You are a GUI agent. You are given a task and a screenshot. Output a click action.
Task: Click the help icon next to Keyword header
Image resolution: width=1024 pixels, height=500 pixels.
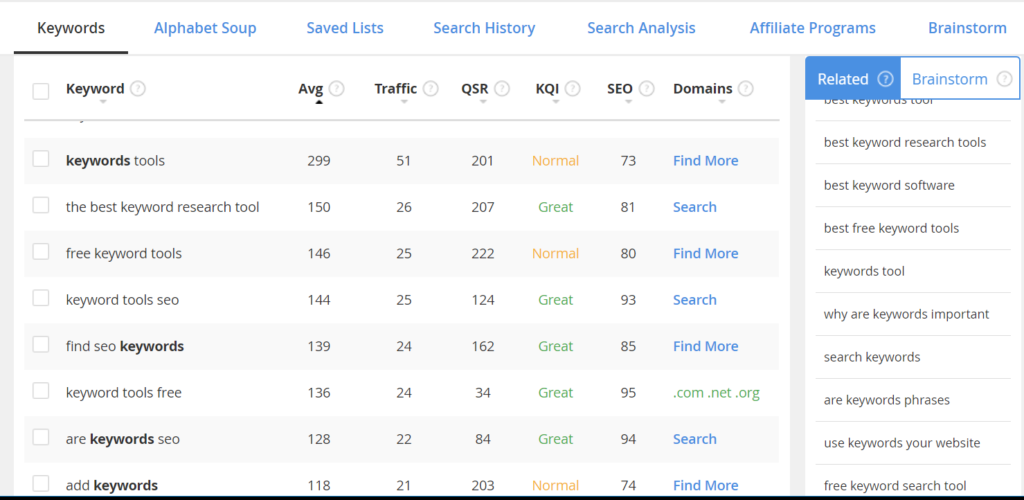[x=138, y=88]
